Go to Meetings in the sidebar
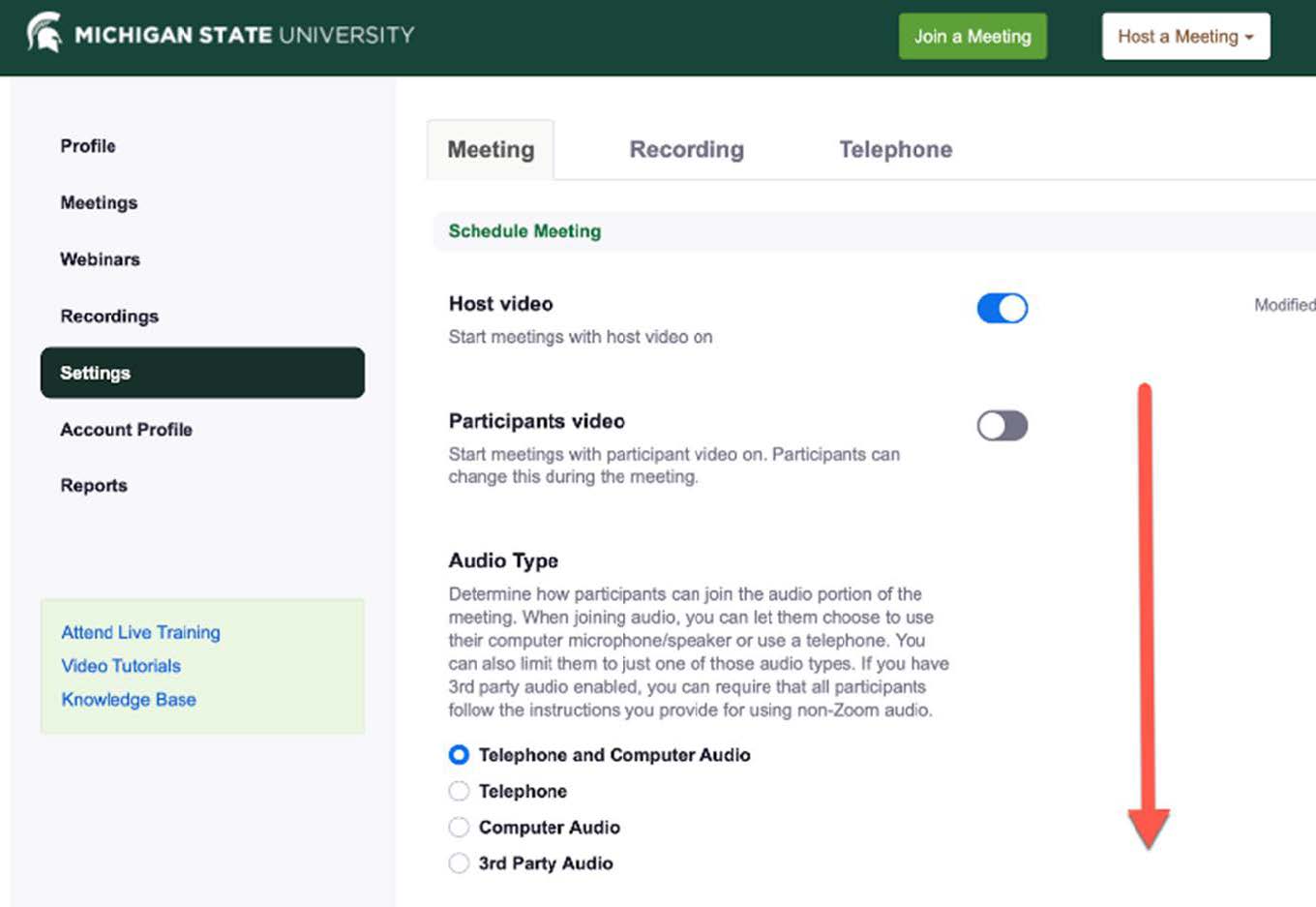1316x907 pixels. (99, 202)
